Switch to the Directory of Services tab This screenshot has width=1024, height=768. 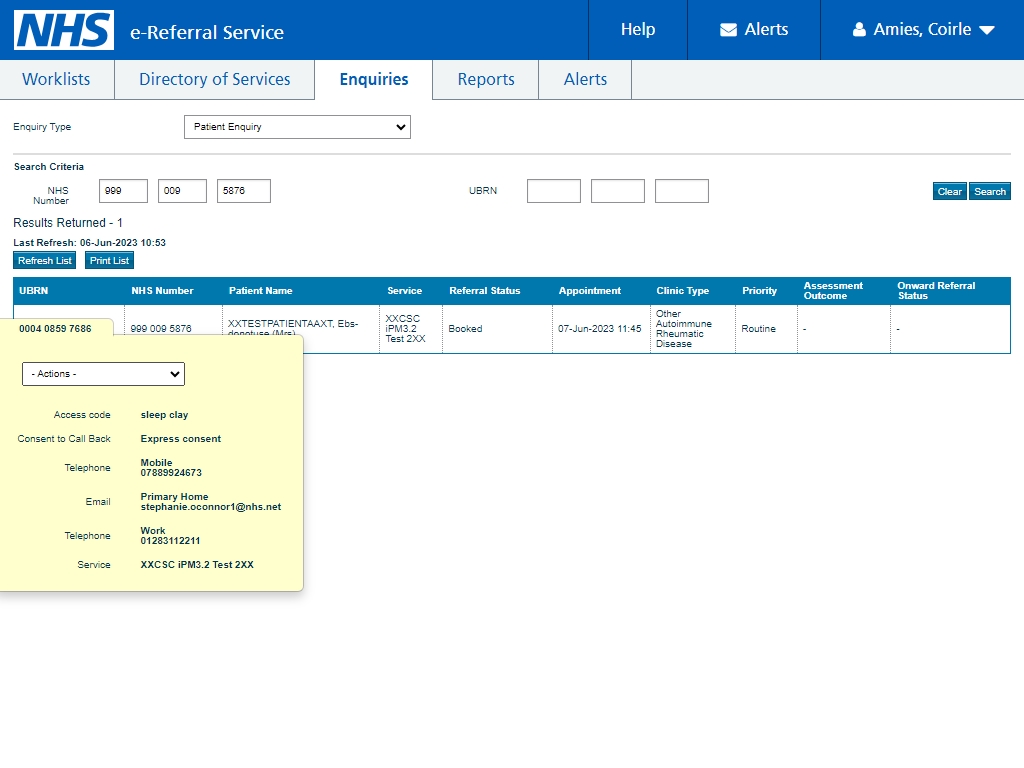coord(214,79)
